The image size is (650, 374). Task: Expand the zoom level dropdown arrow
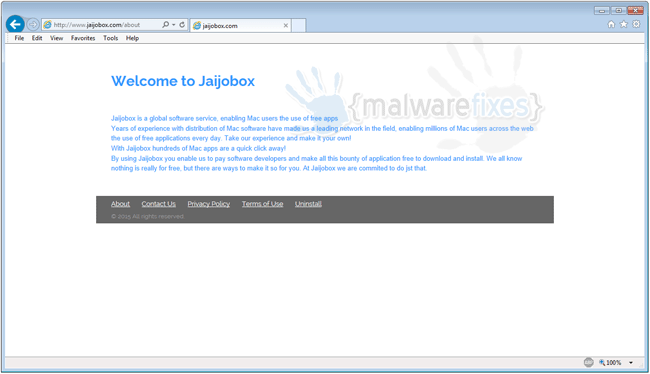coord(631,363)
